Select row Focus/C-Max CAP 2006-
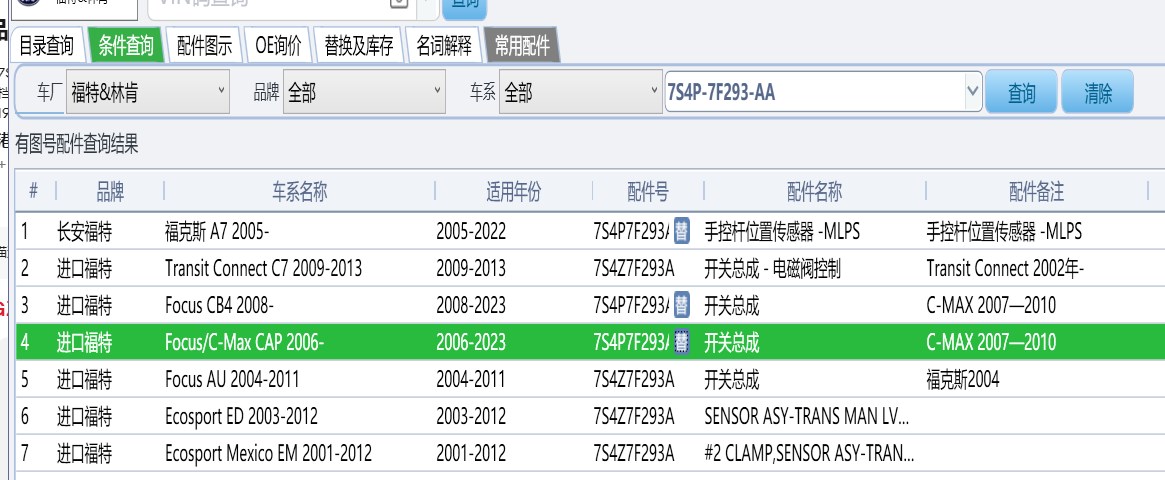 click(x=590, y=342)
